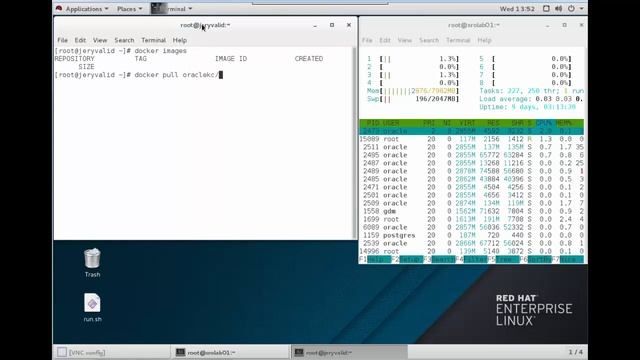Click the Trash desktop icon
The image size is (640, 360).
92,262
